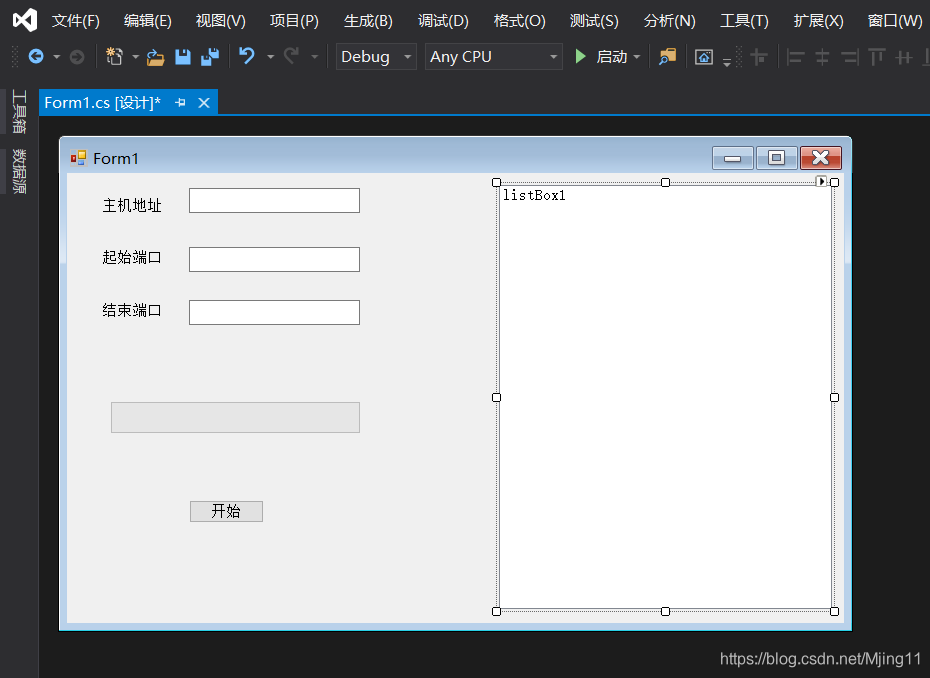Select the 开始 button on the form
930x678 pixels.
(226, 511)
